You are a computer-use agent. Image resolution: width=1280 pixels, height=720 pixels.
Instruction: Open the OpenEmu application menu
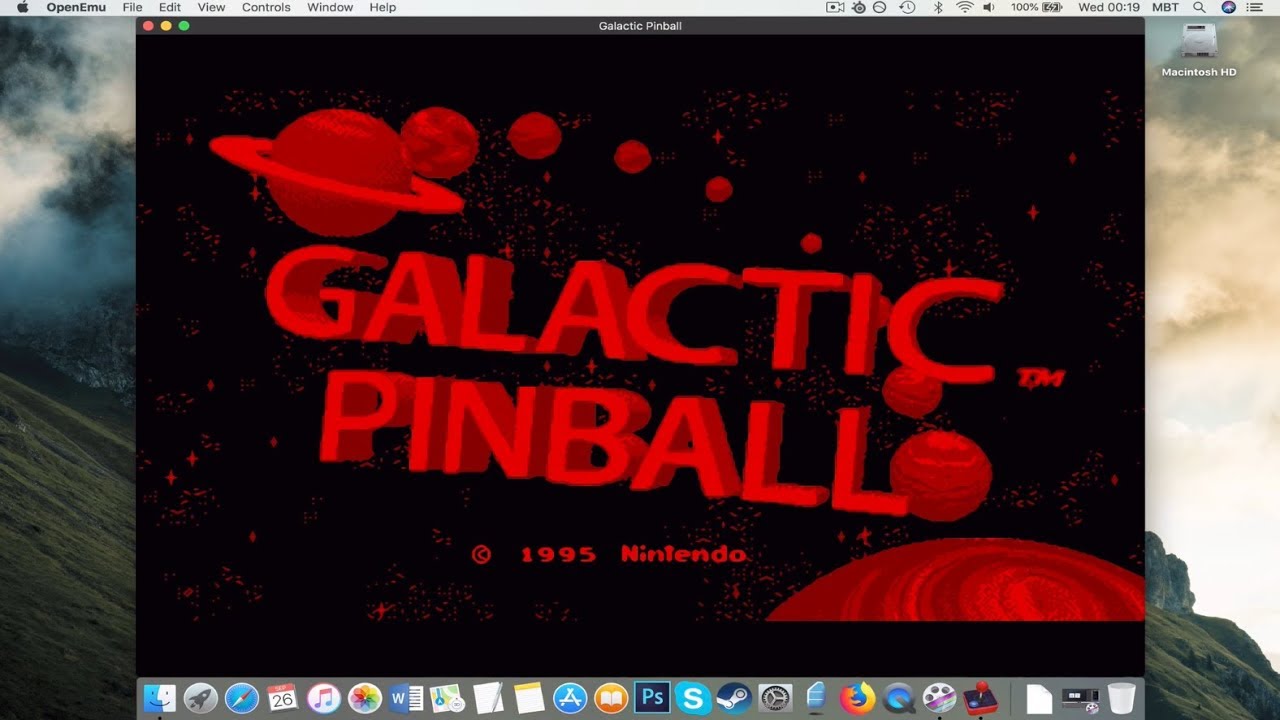click(x=76, y=7)
